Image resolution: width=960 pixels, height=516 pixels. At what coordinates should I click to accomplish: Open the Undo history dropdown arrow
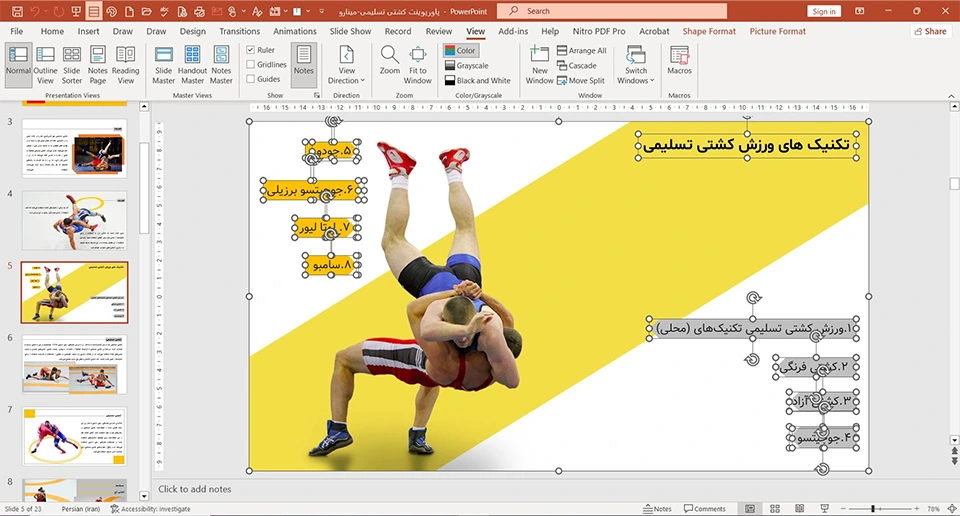tap(45, 11)
